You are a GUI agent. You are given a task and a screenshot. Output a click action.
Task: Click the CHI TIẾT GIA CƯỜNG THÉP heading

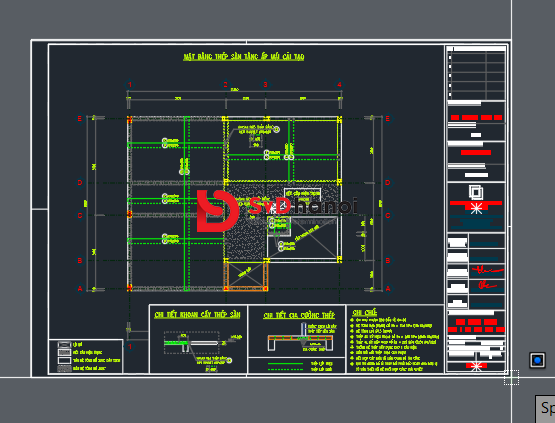(x=299, y=315)
